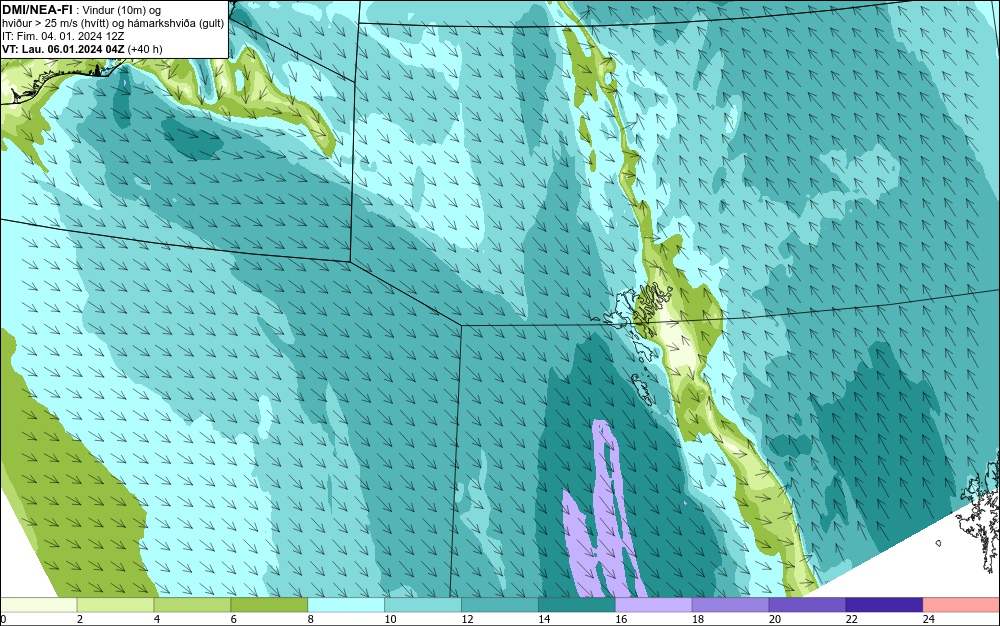Click the dark indigo 22–24 legend swatch
Image resolution: width=1000 pixels, height=626 pixels.
click(x=885, y=605)
